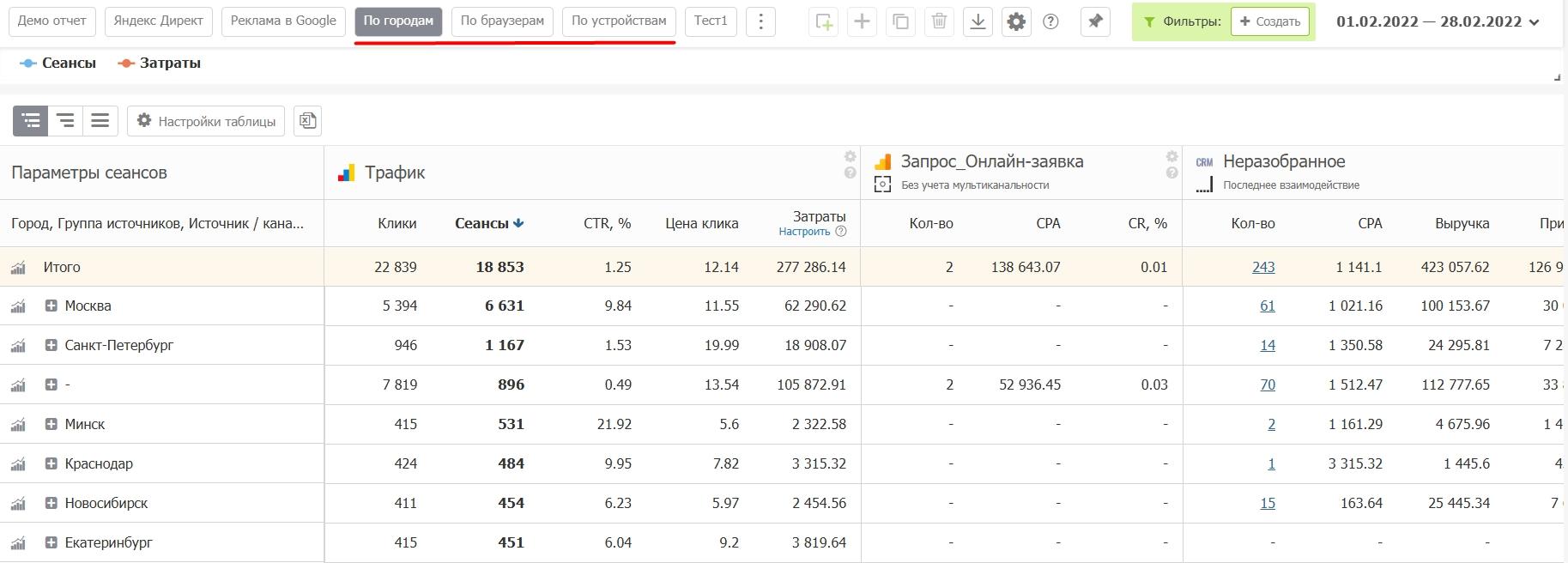Image resolution: width=1568 pixels, height=563 pixels.
Task: Open the Реклама в Google tab
Action: coord(283,21)
